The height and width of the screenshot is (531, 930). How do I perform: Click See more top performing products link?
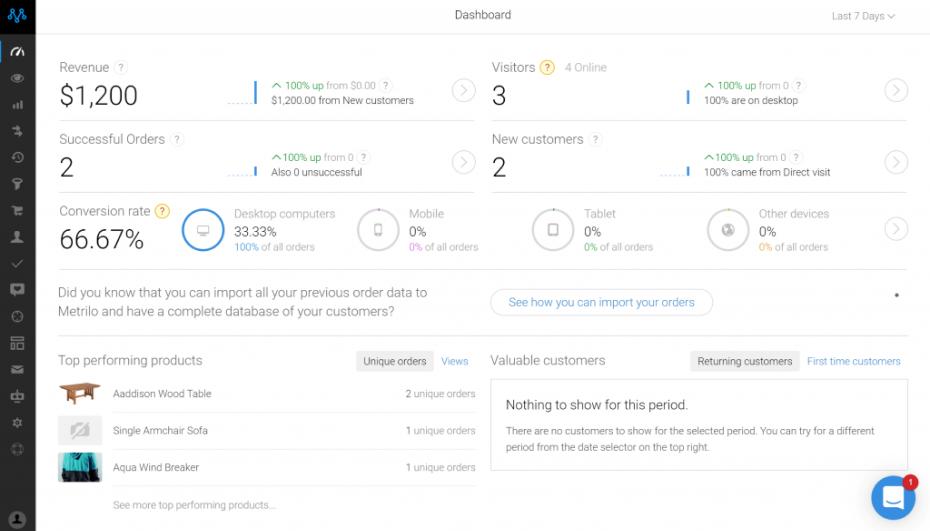[194, 505]
